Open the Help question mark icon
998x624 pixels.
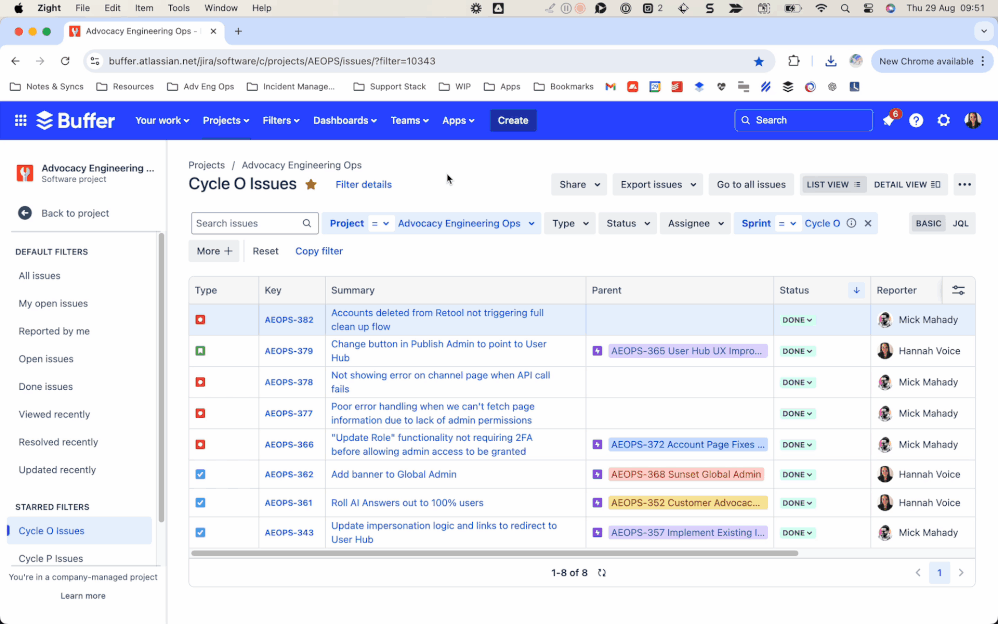(x=916, y=120)
